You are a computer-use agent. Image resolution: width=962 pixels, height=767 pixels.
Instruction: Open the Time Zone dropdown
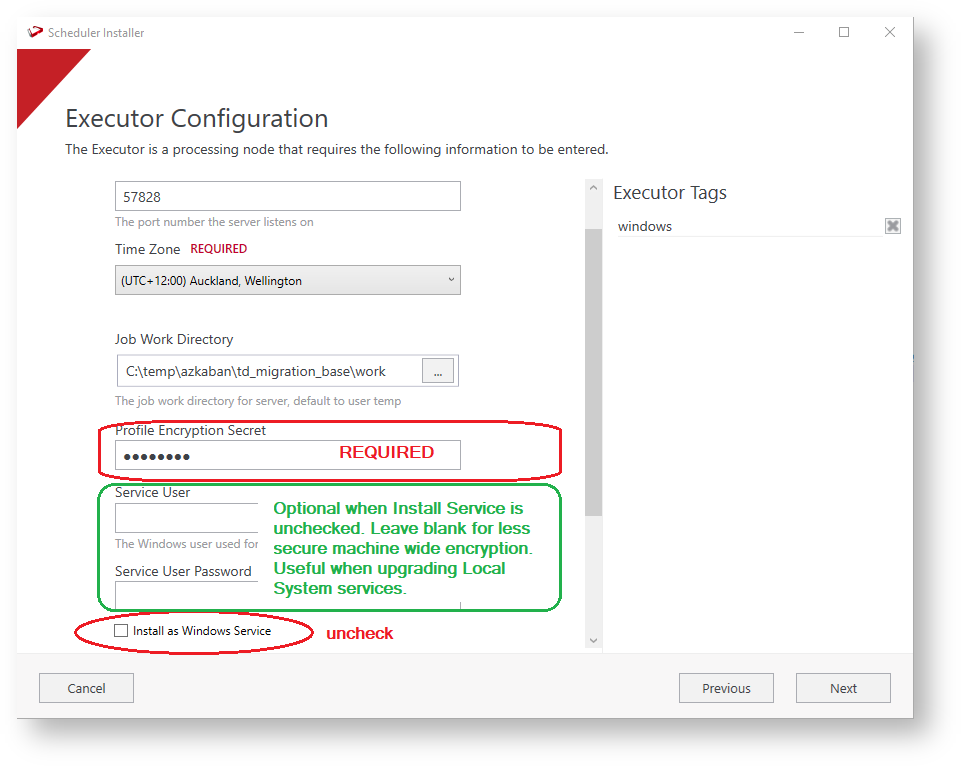click(287, 281)
